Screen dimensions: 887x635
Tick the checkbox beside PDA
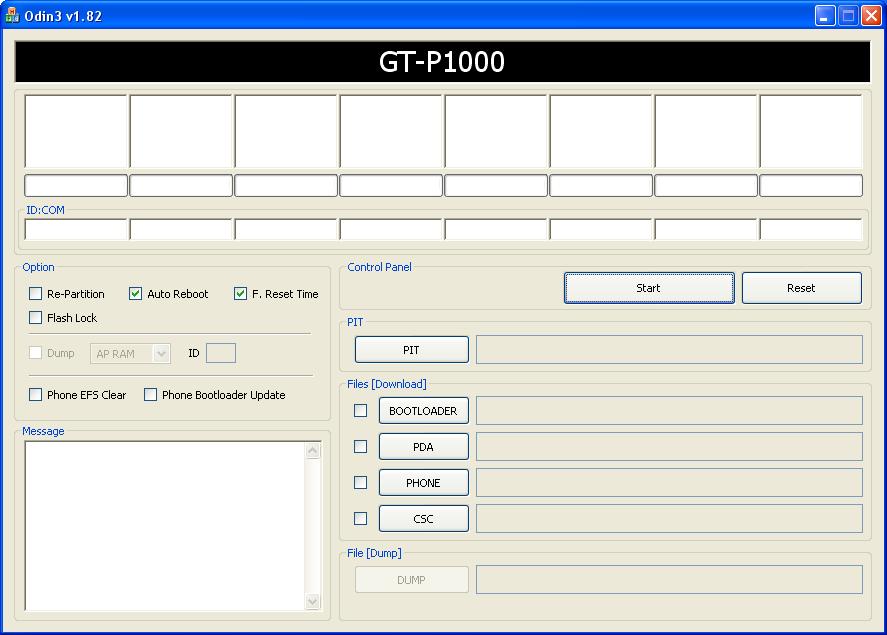(360, 447)
